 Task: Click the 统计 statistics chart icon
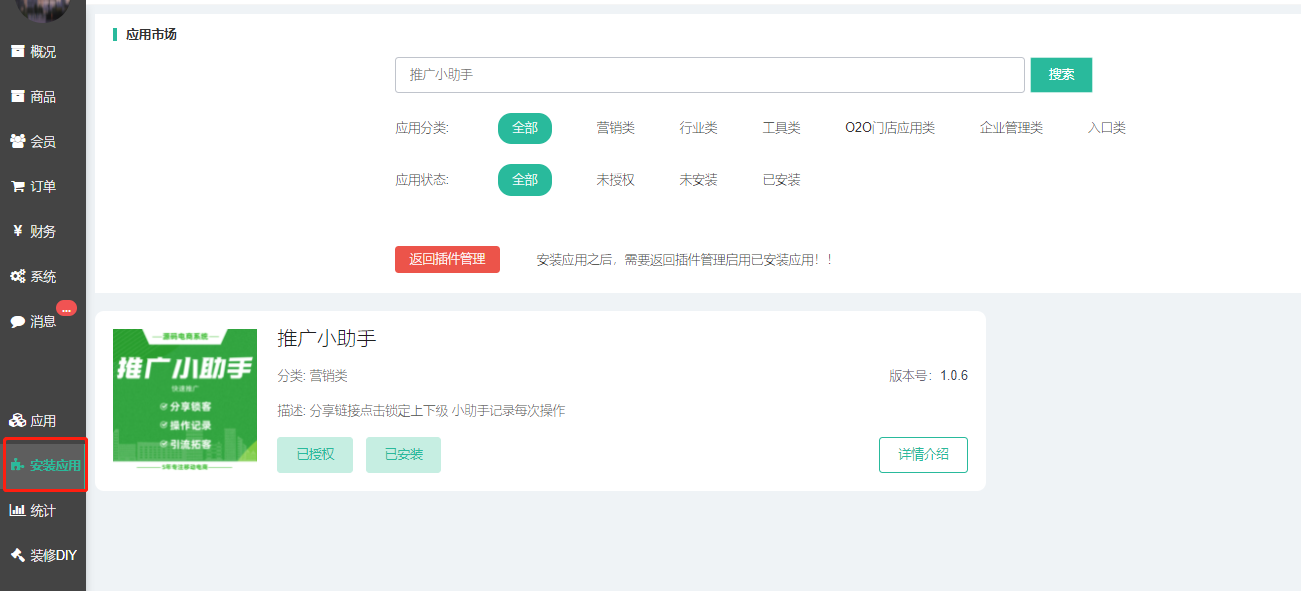17,511
